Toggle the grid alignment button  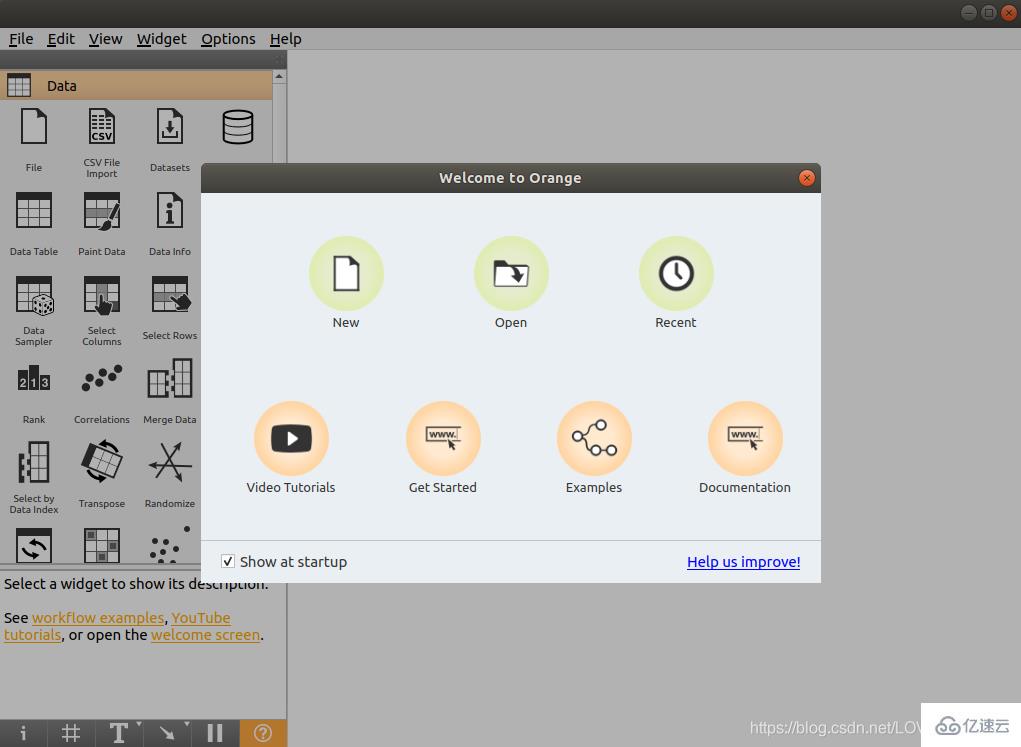(71, 733)
